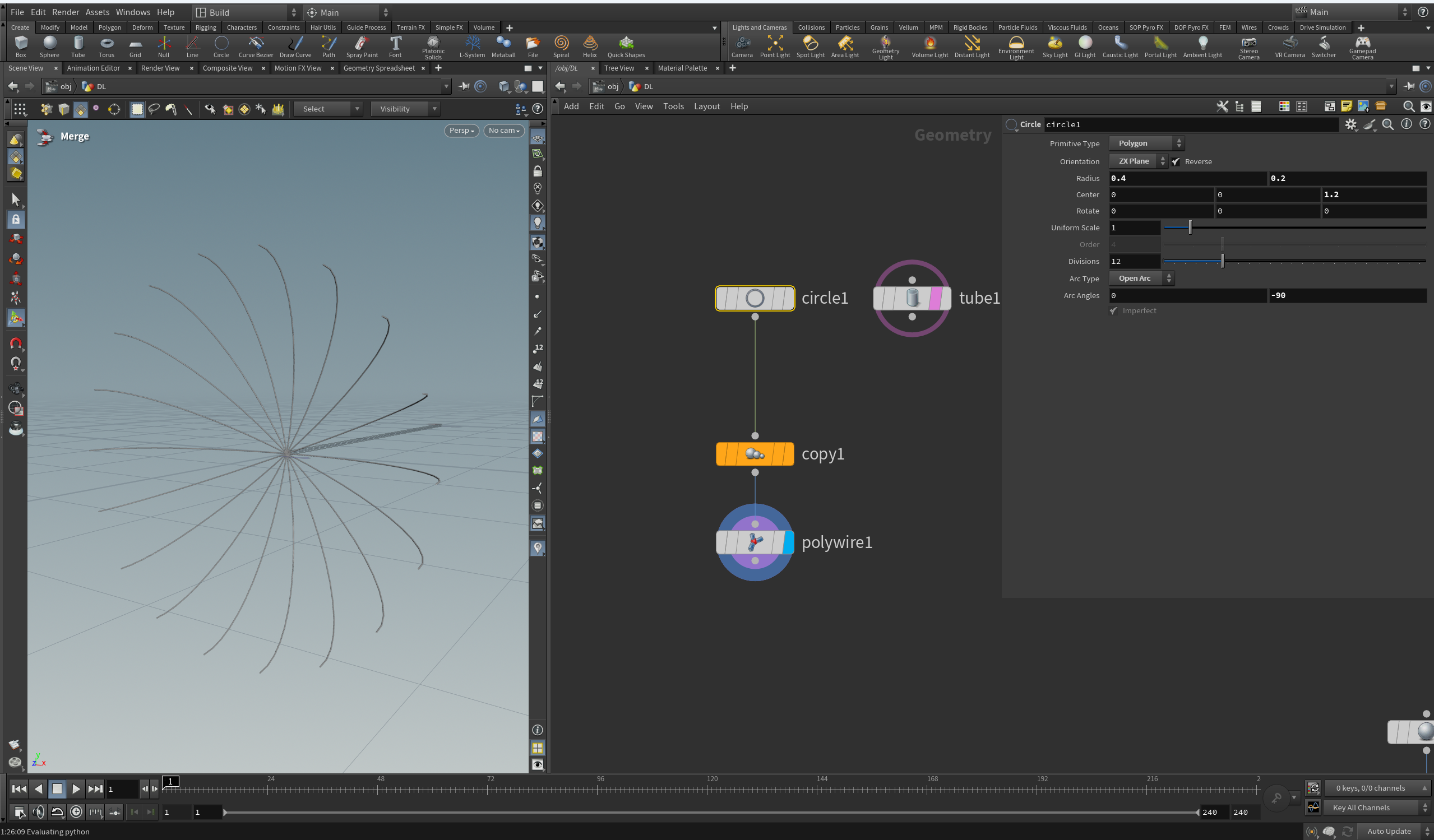Screen dimensions: 1434x840
Task: Toggle the Reverse checkbox
Action: pyautogui.click(x=1176, y=161)
